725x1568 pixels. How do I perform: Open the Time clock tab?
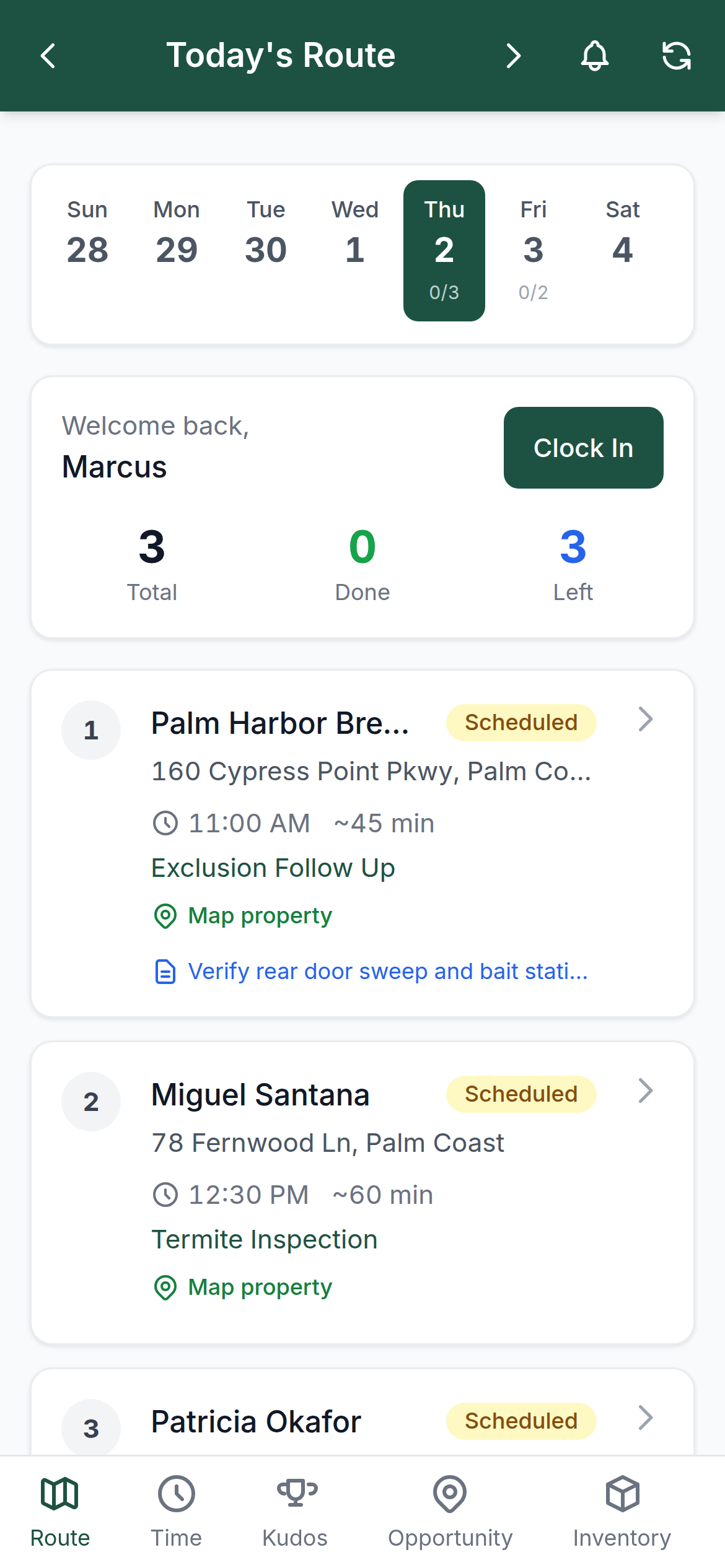click(177, 1512)
